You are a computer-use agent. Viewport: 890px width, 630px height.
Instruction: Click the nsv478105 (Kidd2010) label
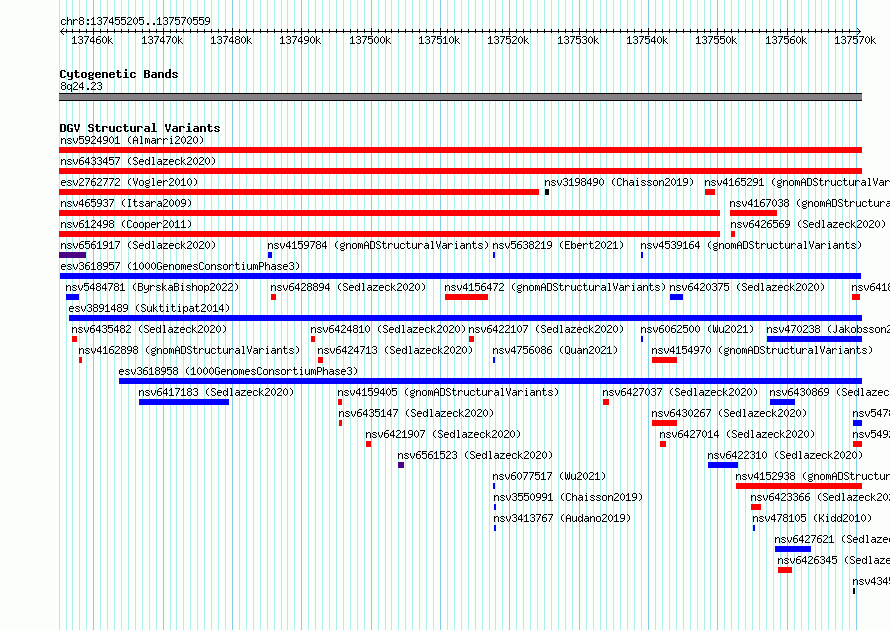(812, 518)
